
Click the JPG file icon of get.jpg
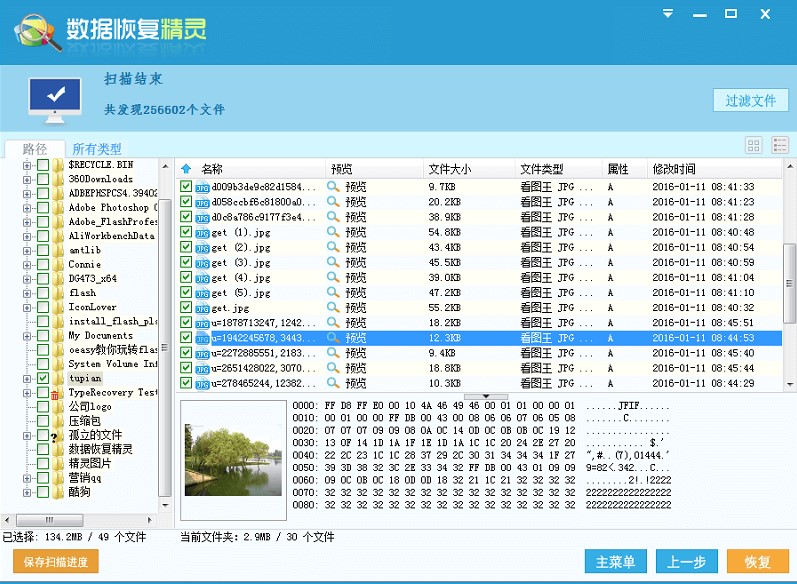(x=202, y=308)
